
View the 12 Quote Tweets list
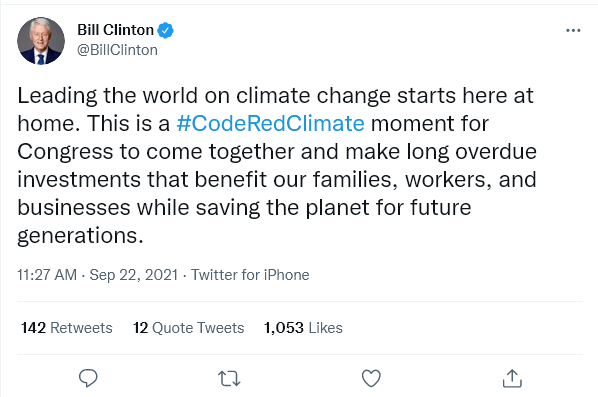tap(188, 328)
